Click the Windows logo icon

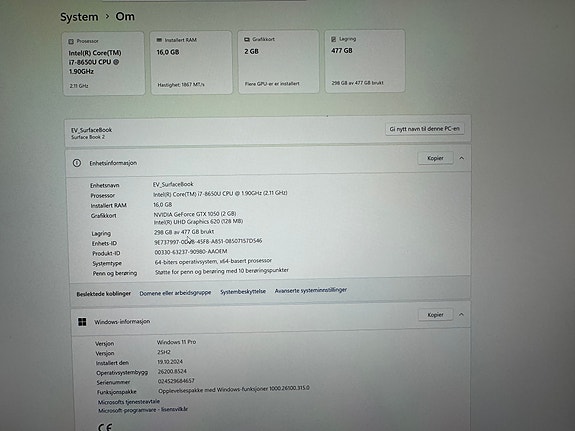(82, 322)
